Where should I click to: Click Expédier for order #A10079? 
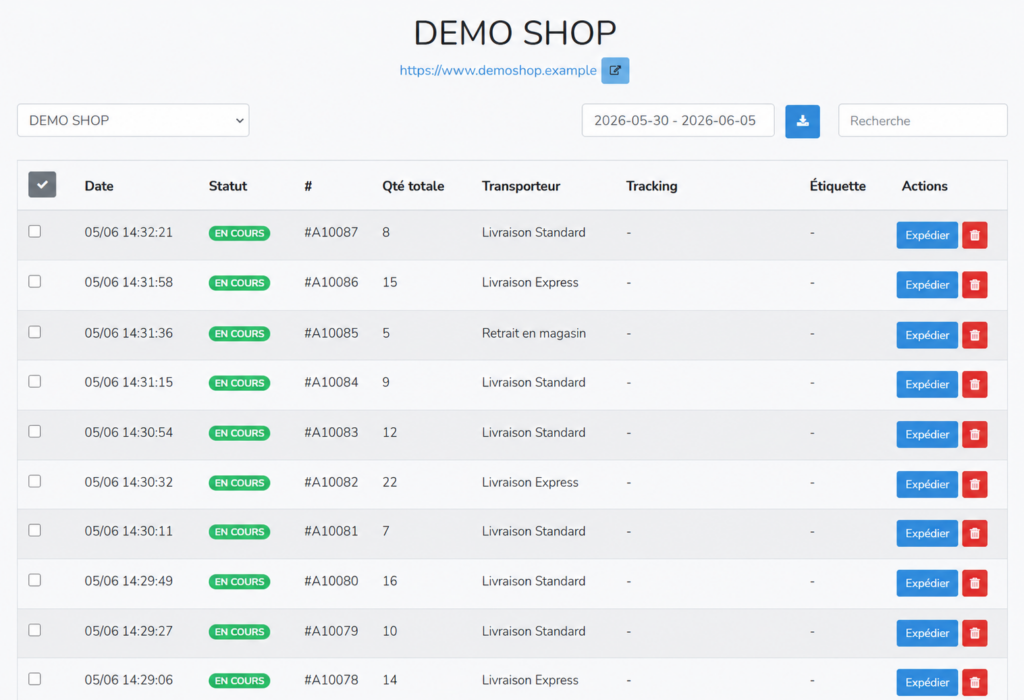pos(927,633)
